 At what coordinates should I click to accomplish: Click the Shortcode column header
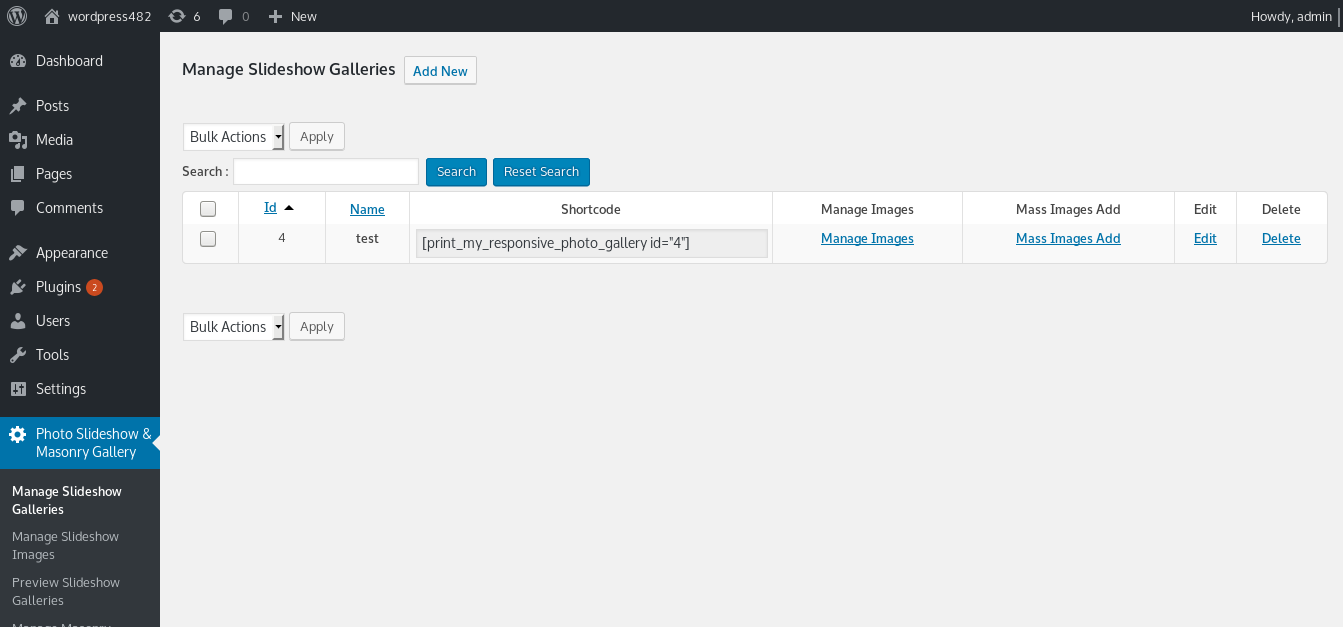pos(591,209)
